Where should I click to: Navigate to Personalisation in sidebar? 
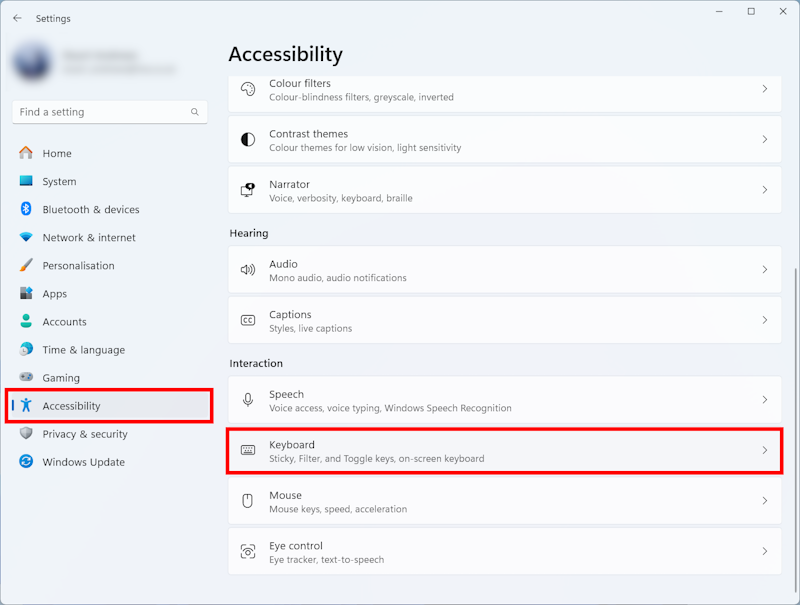click(x=78, y=266)
